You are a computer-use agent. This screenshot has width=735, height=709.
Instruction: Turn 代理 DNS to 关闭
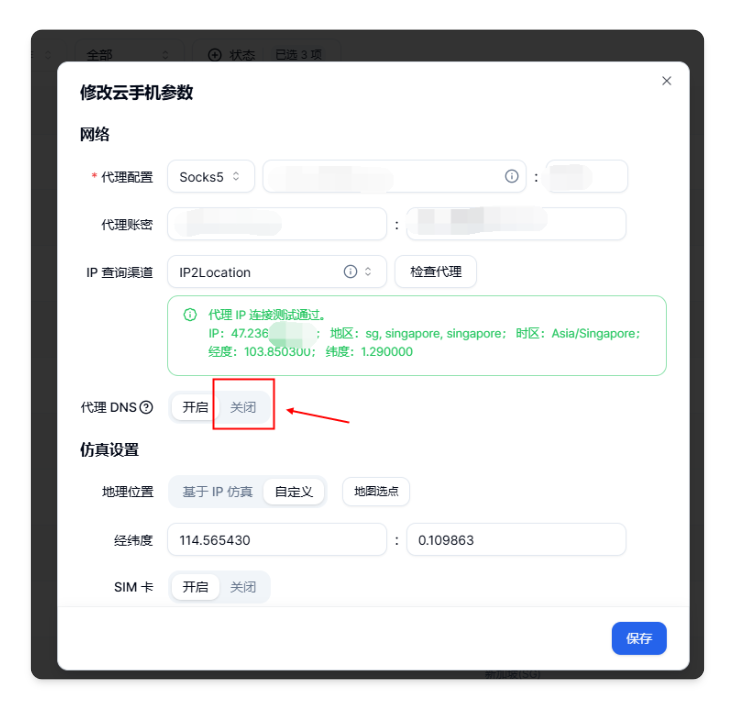pyautogui.click(x=243, y=407)
